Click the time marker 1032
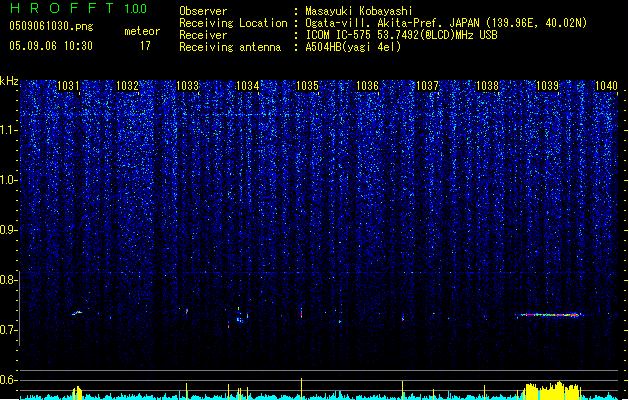Image resolution: width=629 pixels, height=400 pixels. click(128, 86)
